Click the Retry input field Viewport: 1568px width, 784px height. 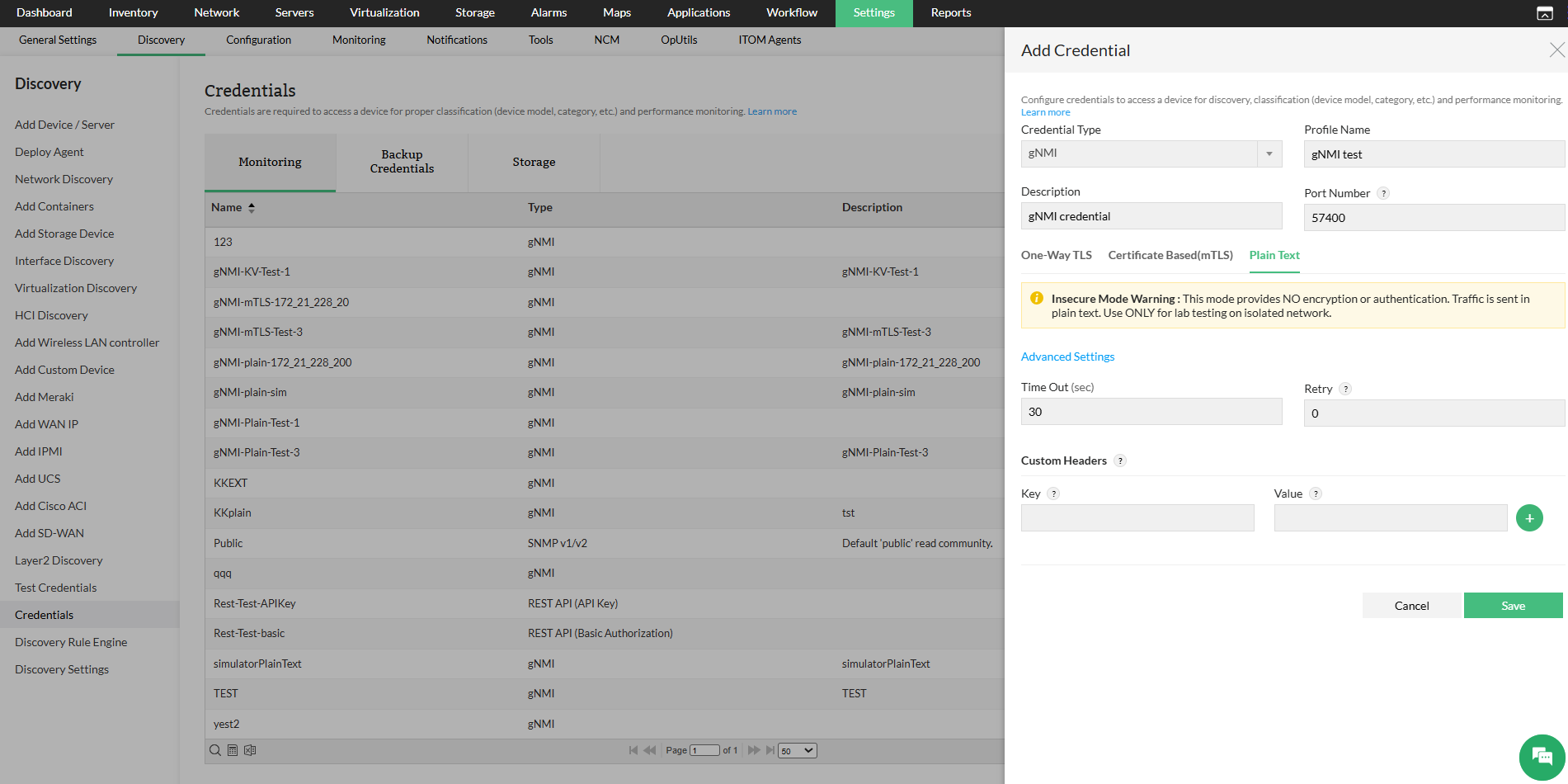[1434, 413]
